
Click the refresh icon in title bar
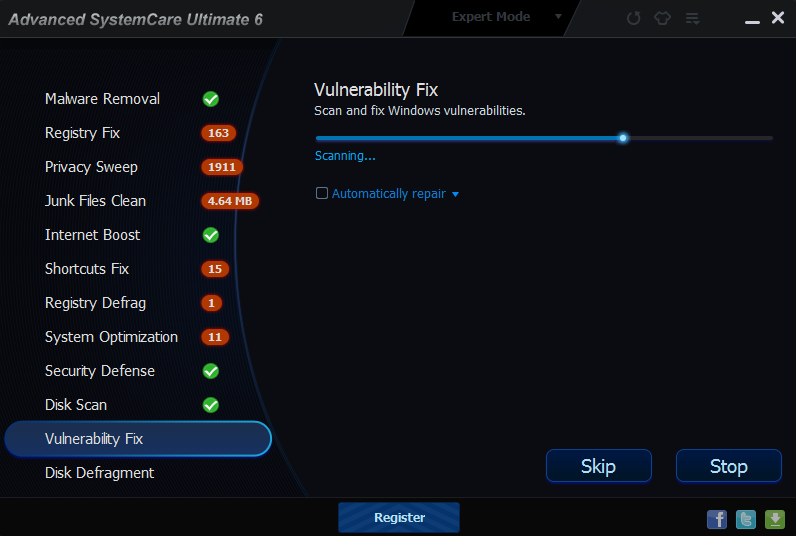coord(633,18)
